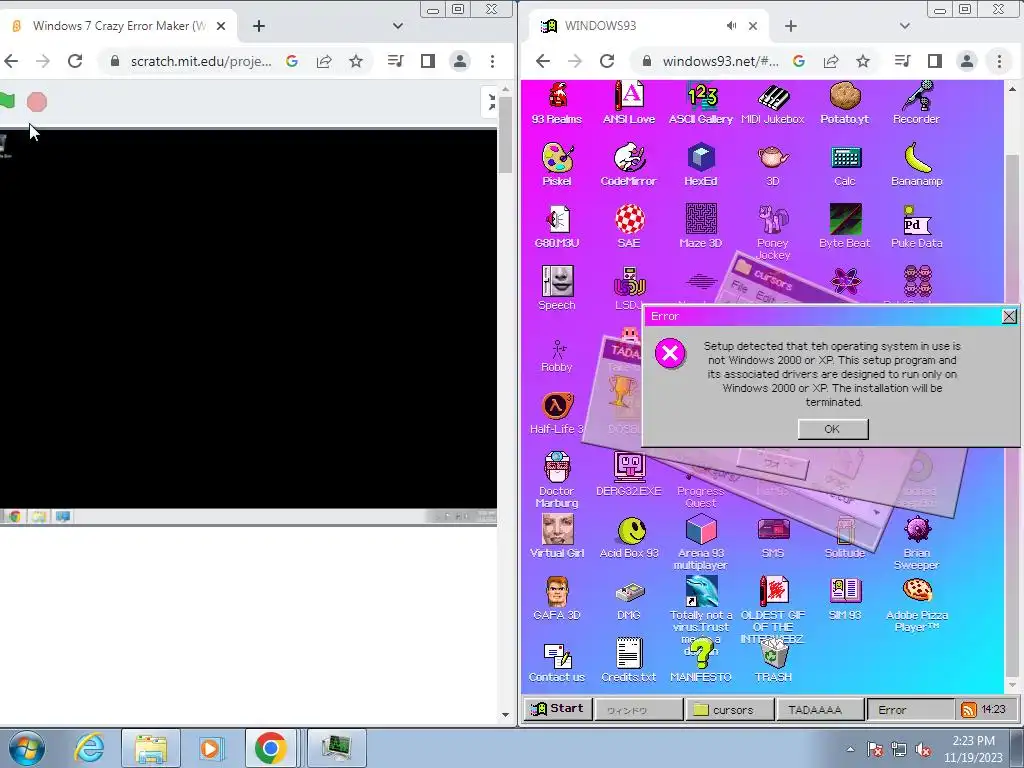The image size is (1024, 768).
Task: Launch Poney Jockey icon
Action: pyautogui.click(x=773, y=232)
